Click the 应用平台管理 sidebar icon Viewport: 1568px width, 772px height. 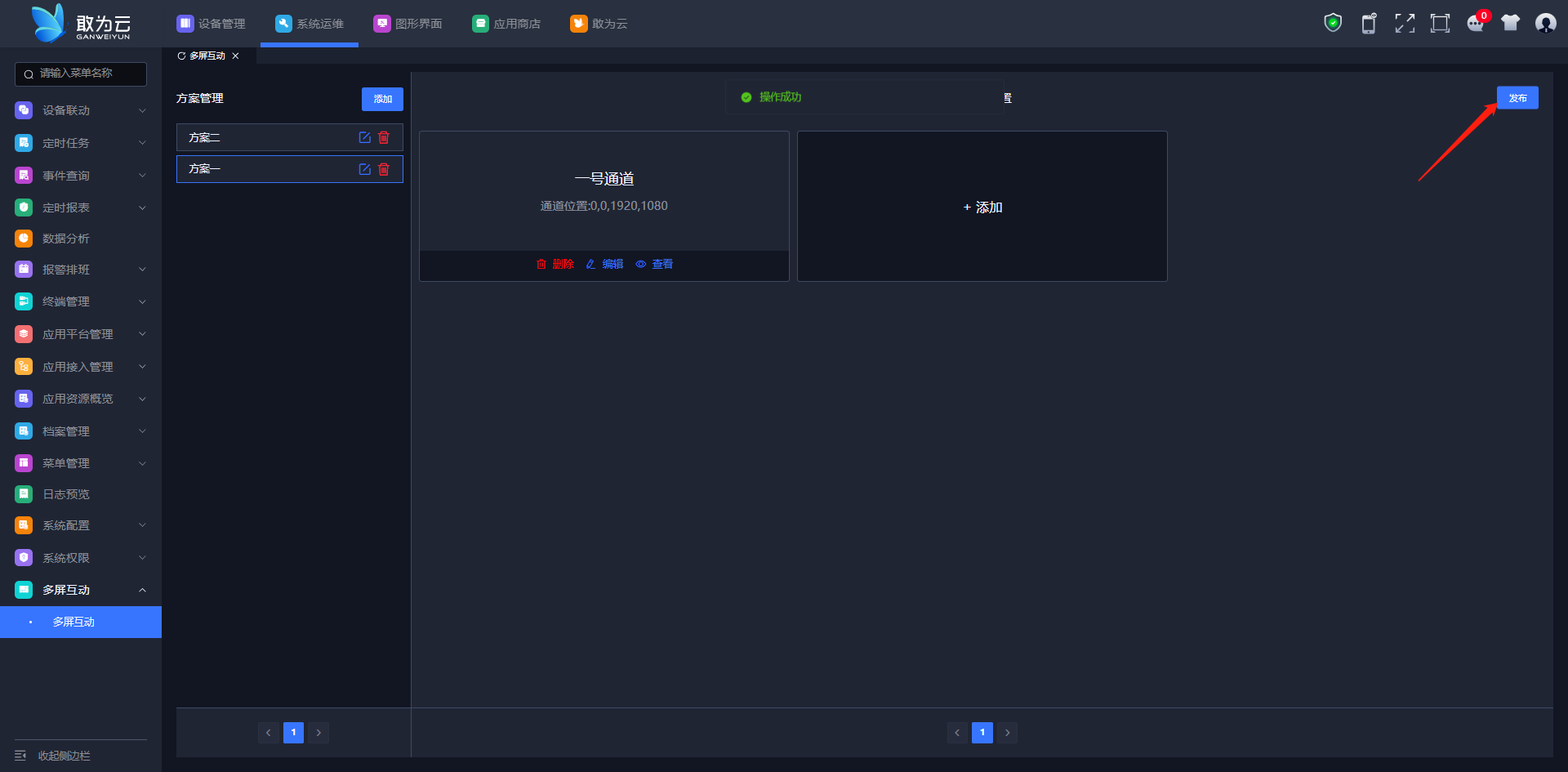[24, 334]
